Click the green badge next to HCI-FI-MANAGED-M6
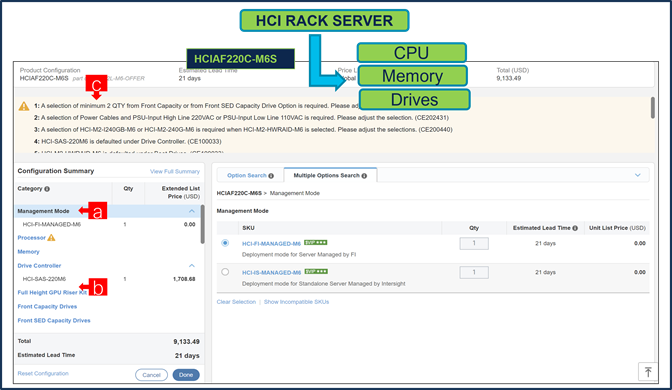 315,243
